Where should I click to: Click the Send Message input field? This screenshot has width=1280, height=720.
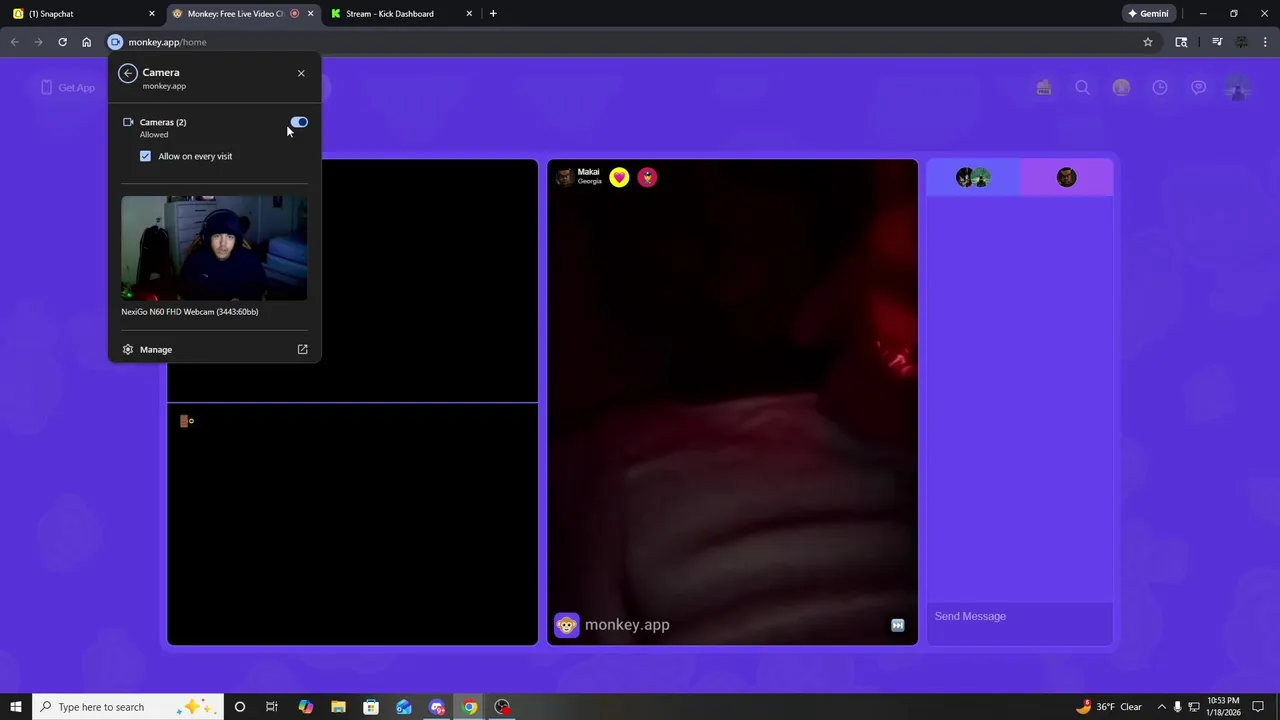(x=1020, y=616)
